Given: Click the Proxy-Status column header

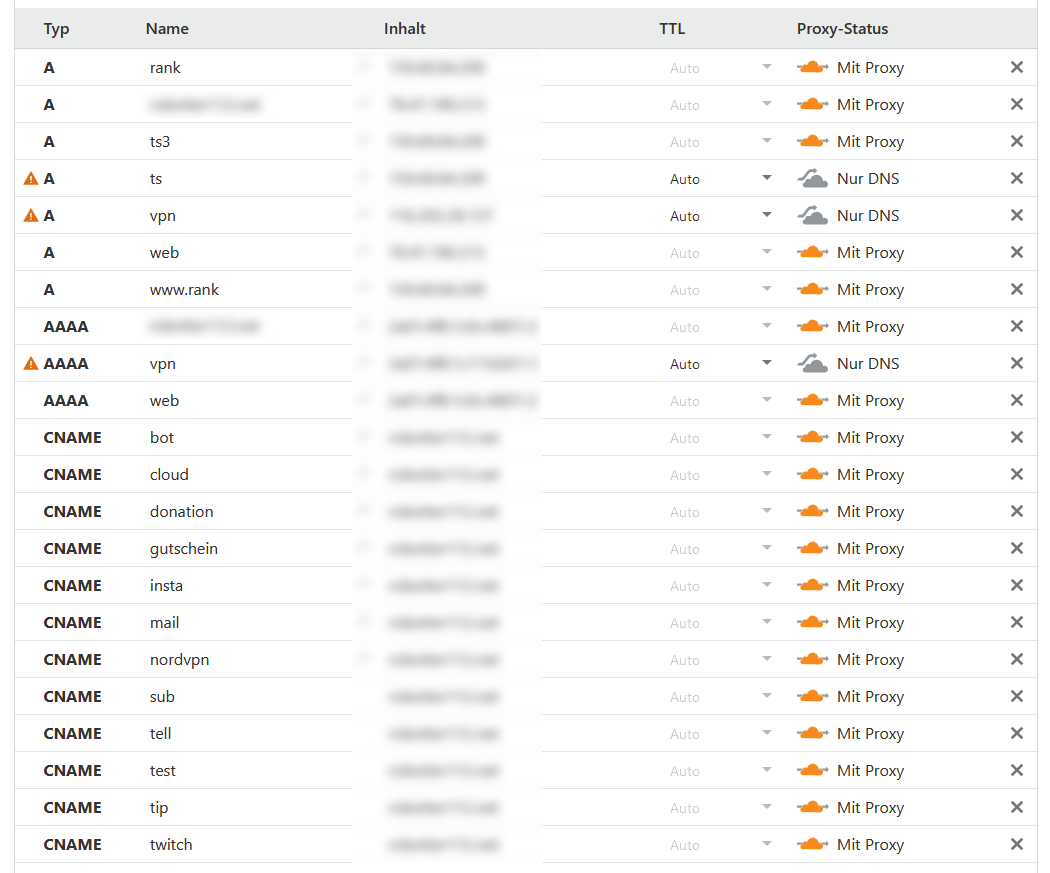Looking at the screenshot, I should [x=842, y=29].
